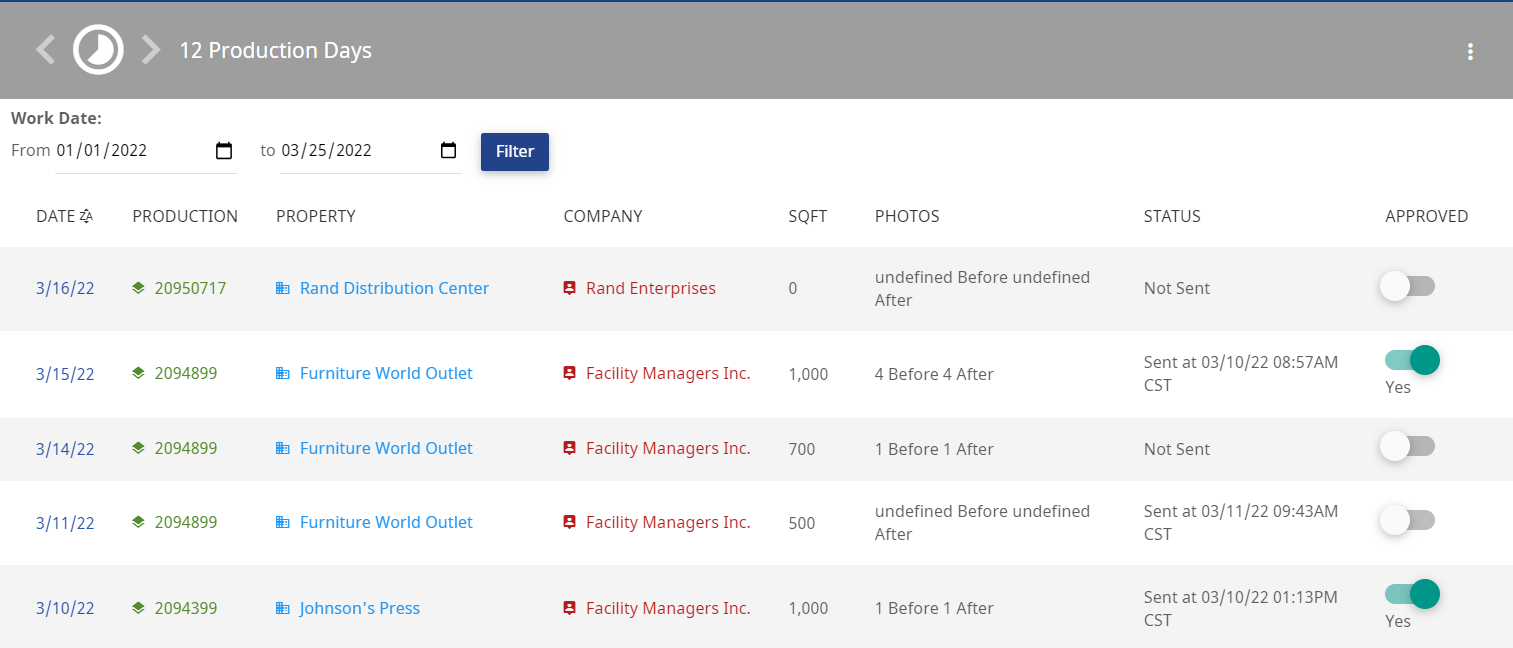Sort by the PROPERTY column header
Viewport: 1513px width, 648px height.
pyautogui.click(x=316, y=216)
